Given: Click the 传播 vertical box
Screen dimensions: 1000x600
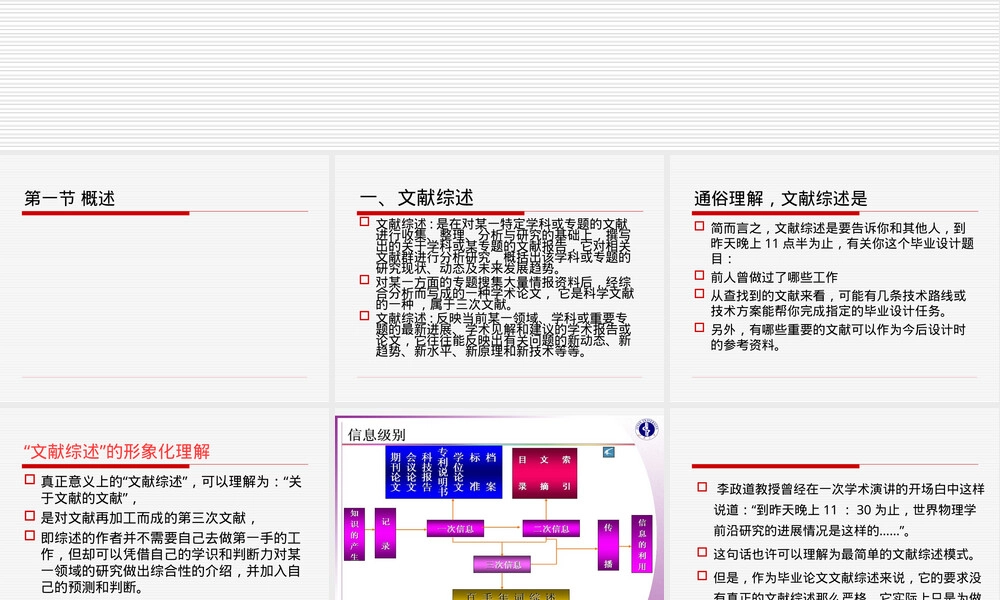Looking at the screenshot, I should [608, 545].
